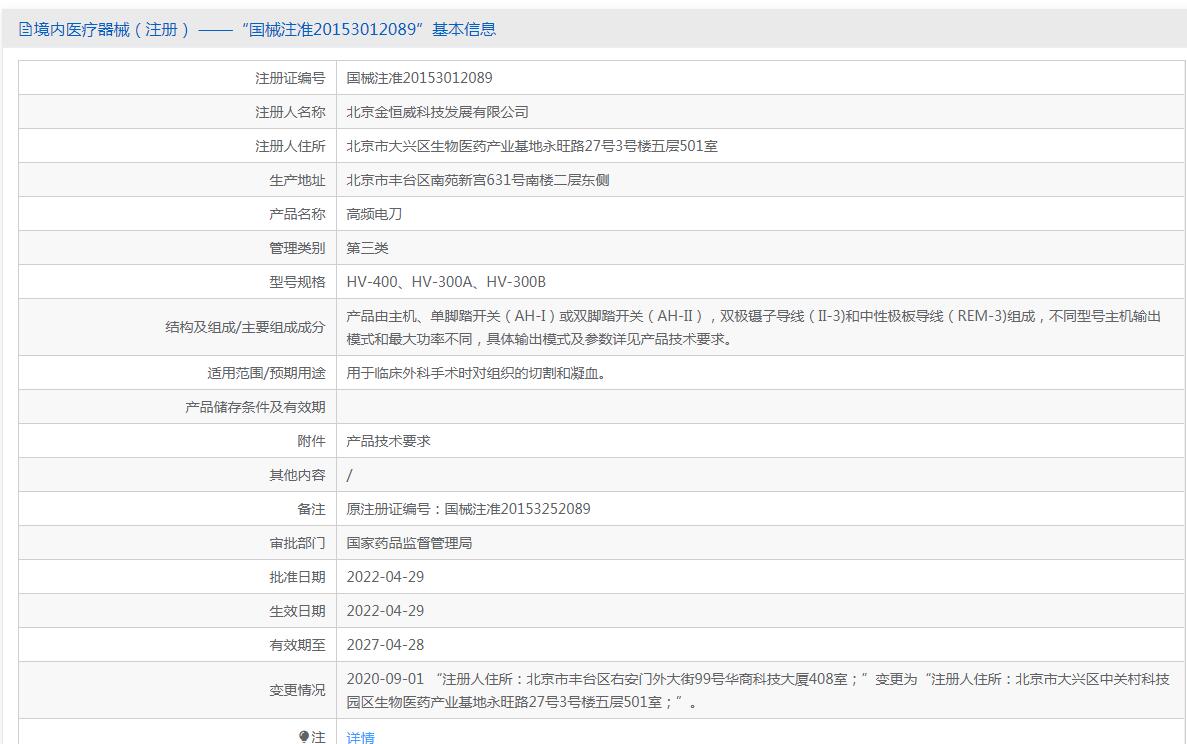Select the 批准日期 value 2022-04-29
Screen dimensions: 1187x744
[x=385, y=577]
